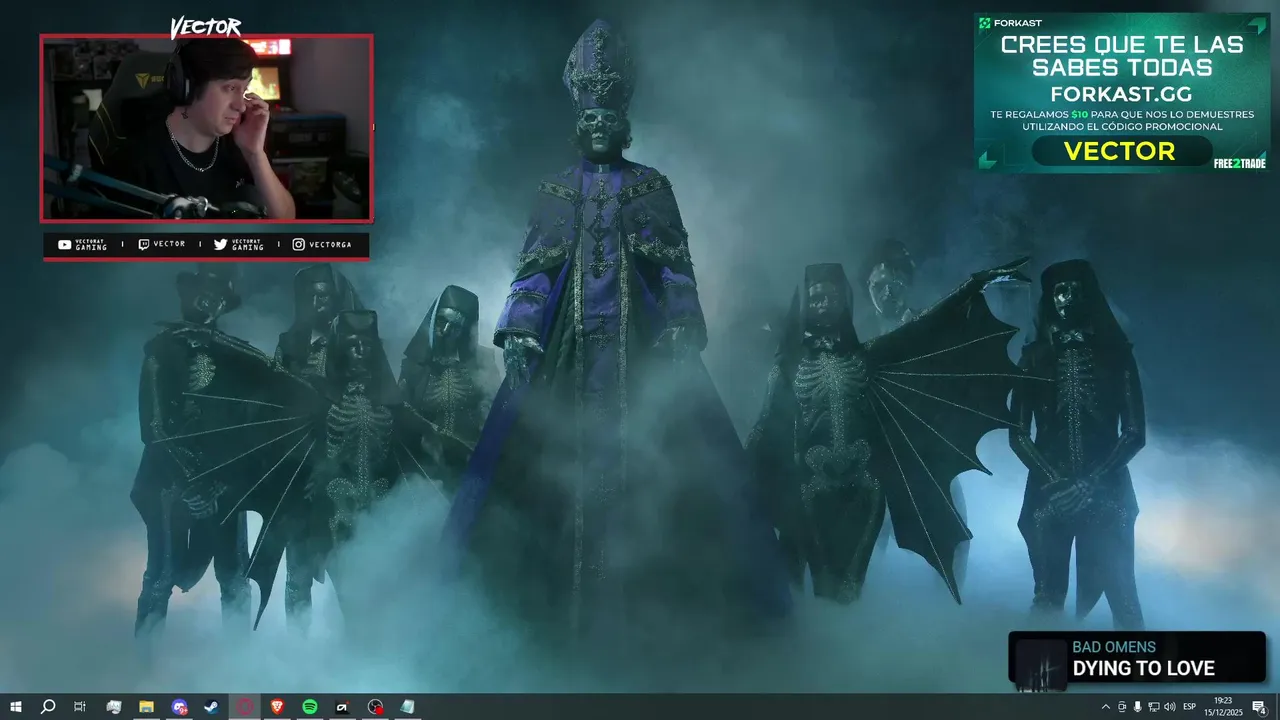The height and width of the screenshot is (720, 1280).
Task: Click the Instagram Vectorga label
Action: [322, 245]
